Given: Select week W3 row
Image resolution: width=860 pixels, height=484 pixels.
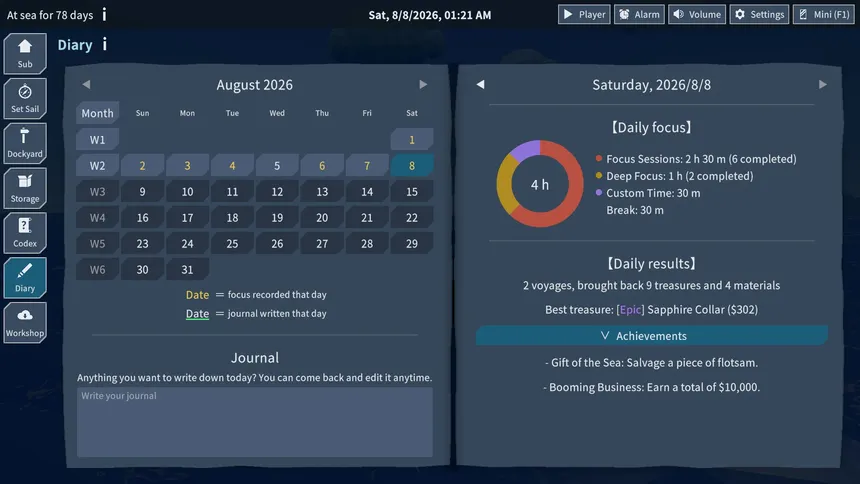Looking at the screenshot, I should (x=97, y=192).
